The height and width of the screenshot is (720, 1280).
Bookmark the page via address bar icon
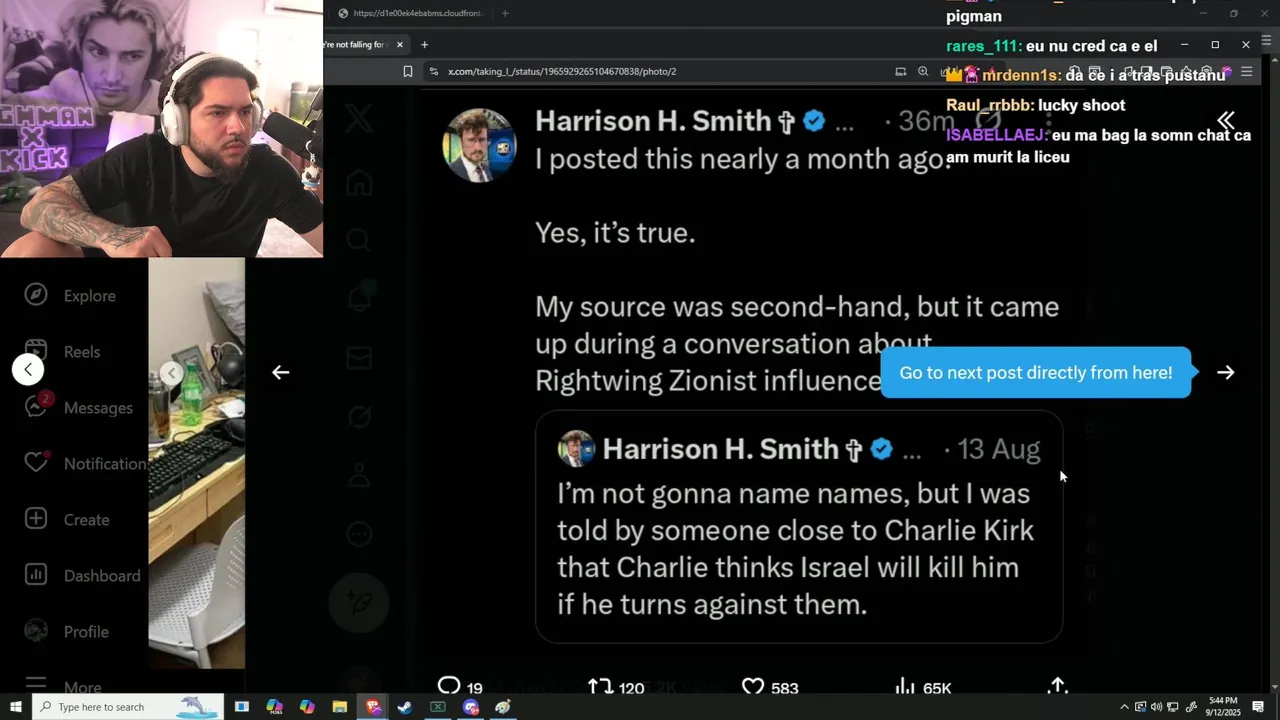click(x=407, y=71)
